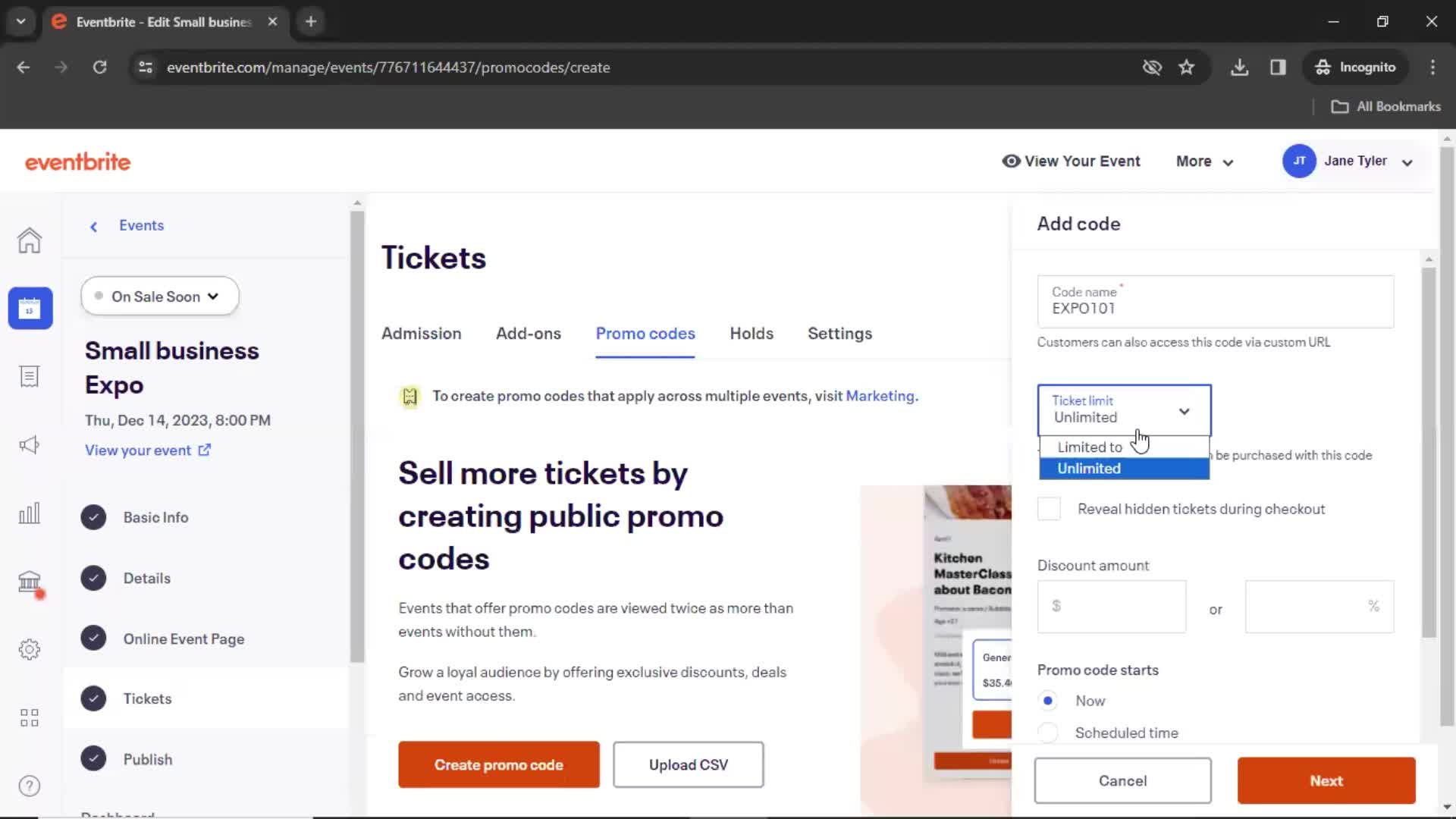
Task: Open the Venue/Location icon in sidebar
Action: (x=29, y=582)
